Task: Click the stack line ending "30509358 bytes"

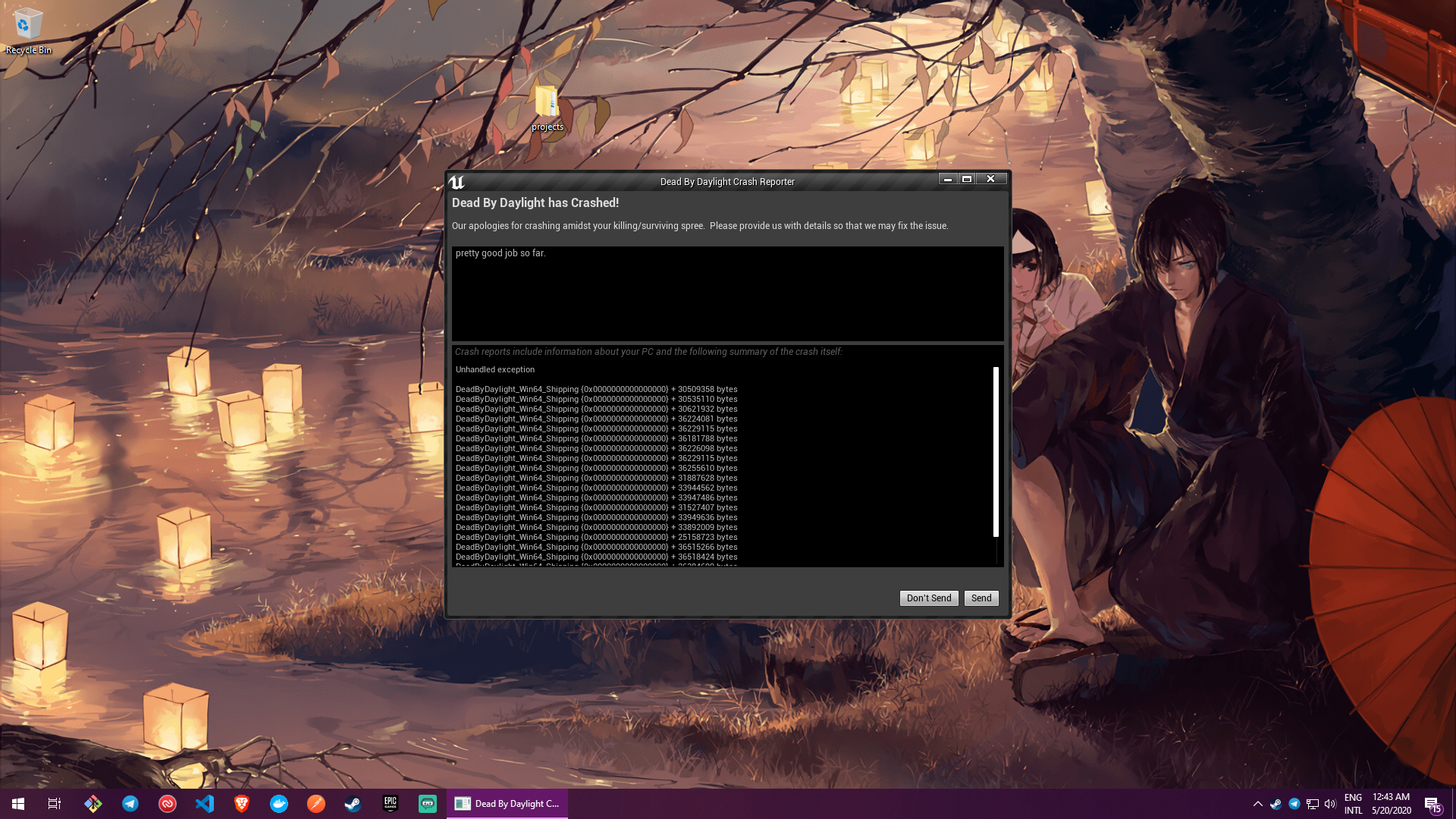Action: click(x=596, y=389)
